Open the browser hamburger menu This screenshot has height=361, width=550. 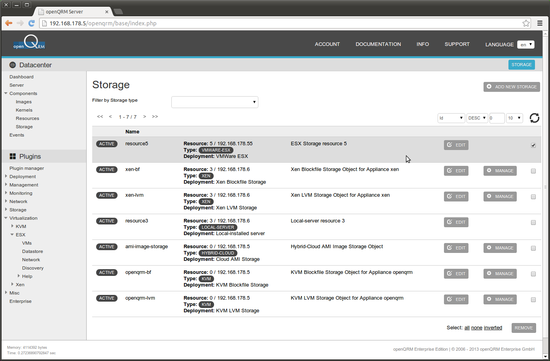point(540,24)
